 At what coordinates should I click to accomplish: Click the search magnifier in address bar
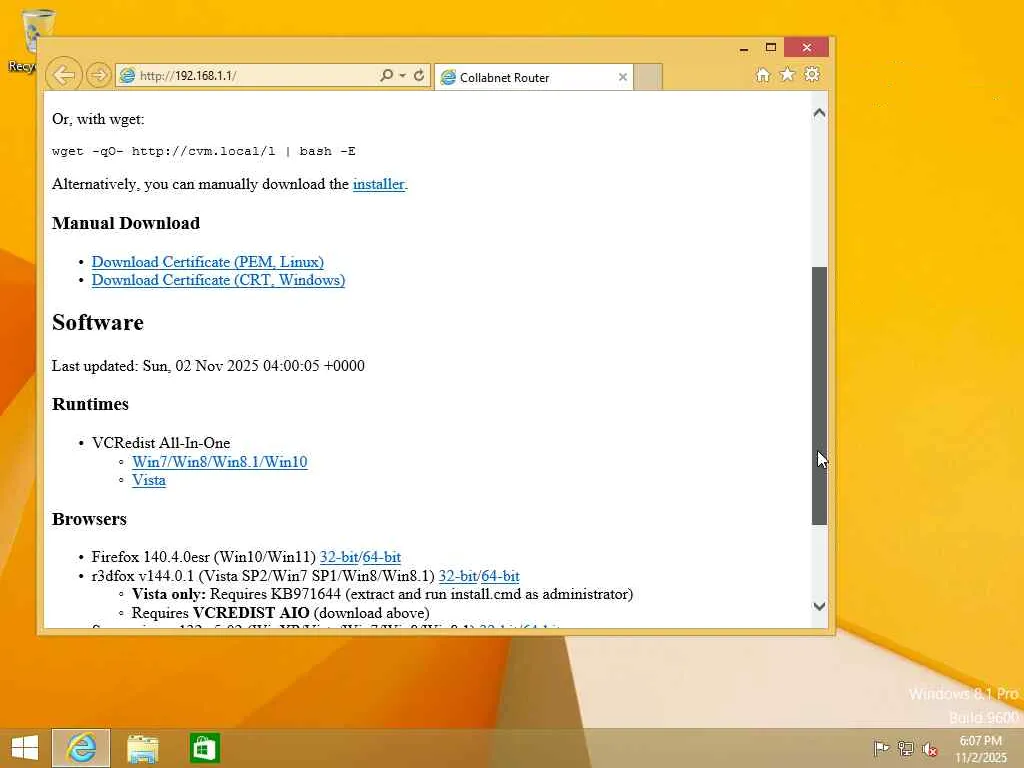click(387, 75)
